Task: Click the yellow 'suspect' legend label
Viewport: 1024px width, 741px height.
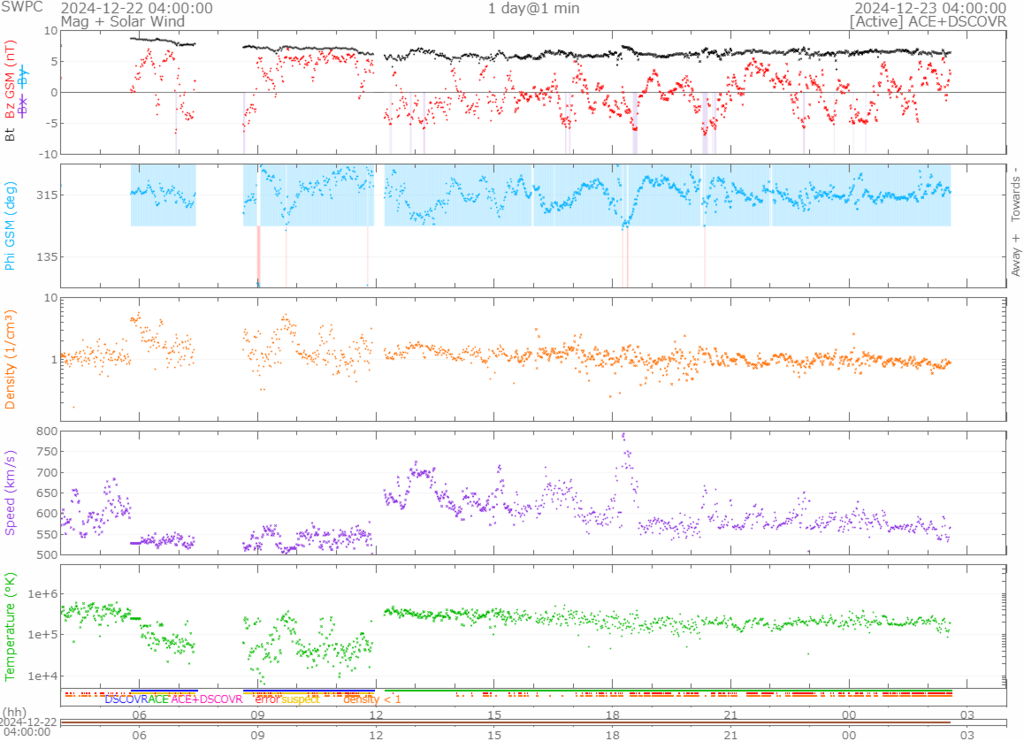Action: pyautogui.click(x=300, y=699)
